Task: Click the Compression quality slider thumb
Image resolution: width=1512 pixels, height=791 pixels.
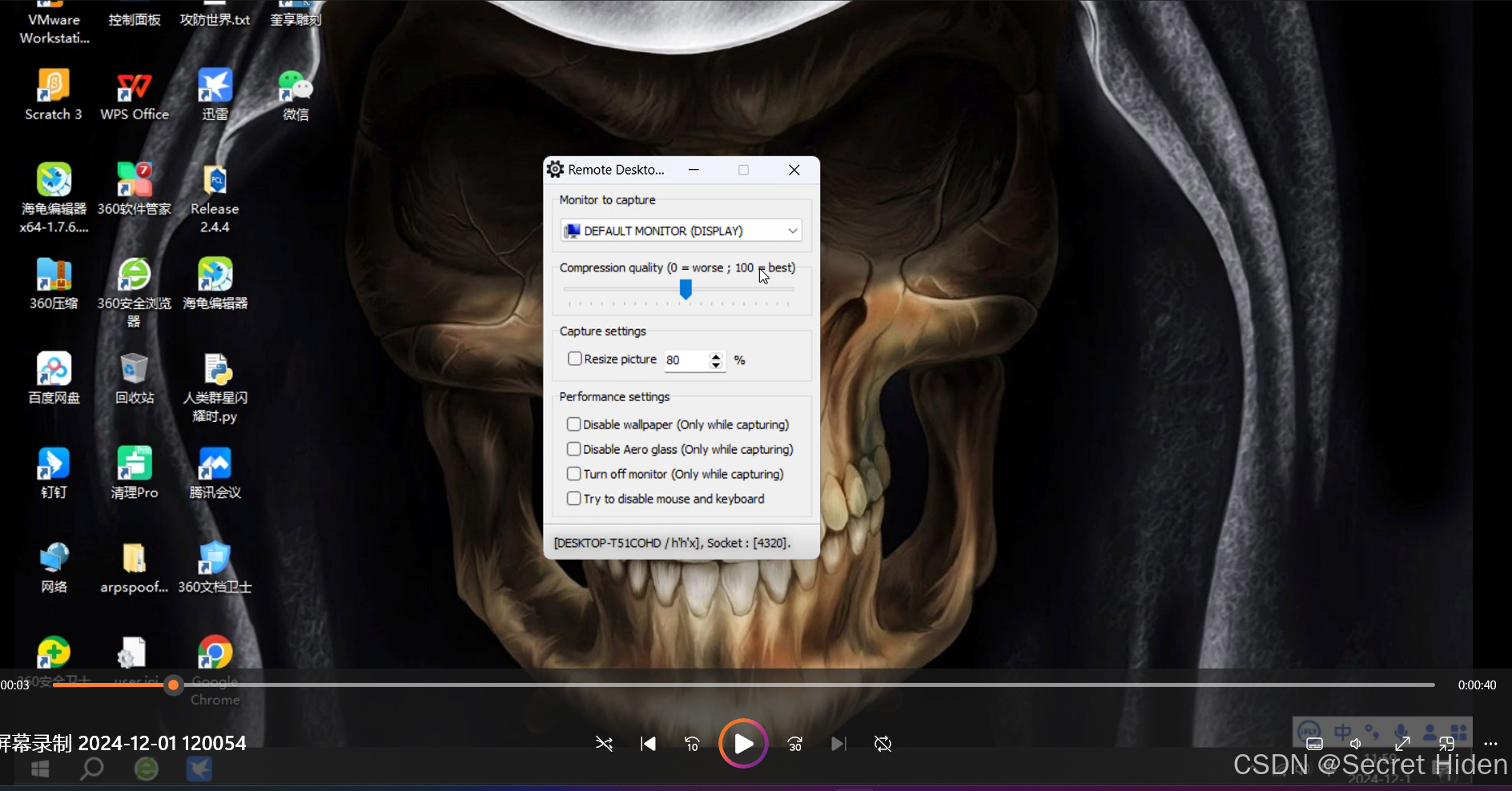Action: click(686, 289)
